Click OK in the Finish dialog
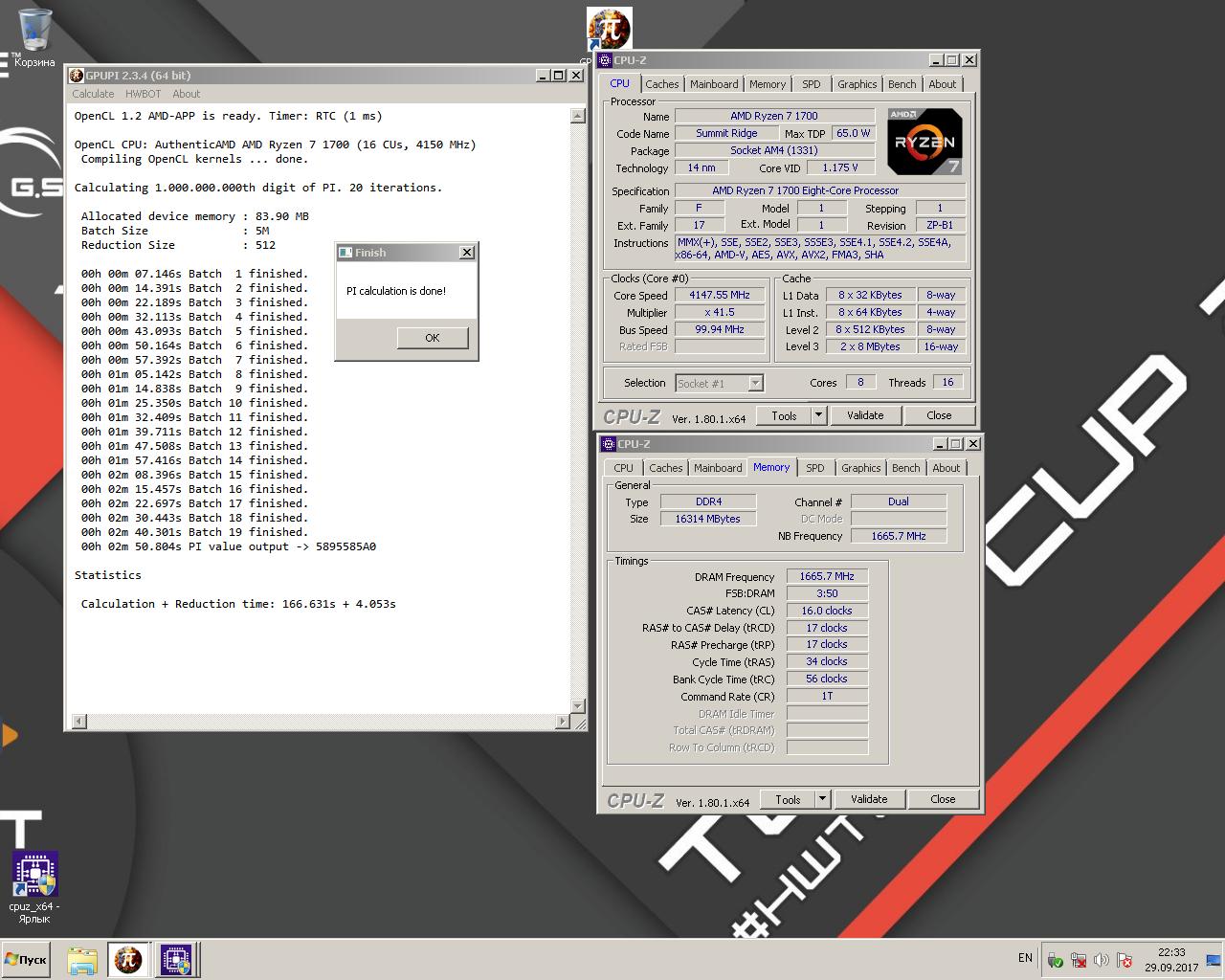1225x980 pixels. pyautogui.click(x=433, y=338)
